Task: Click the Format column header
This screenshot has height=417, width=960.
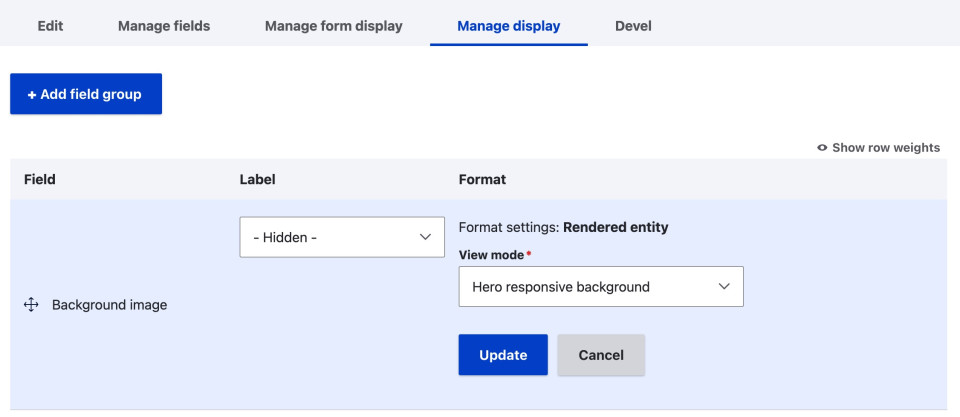Action: click(482, 179)
